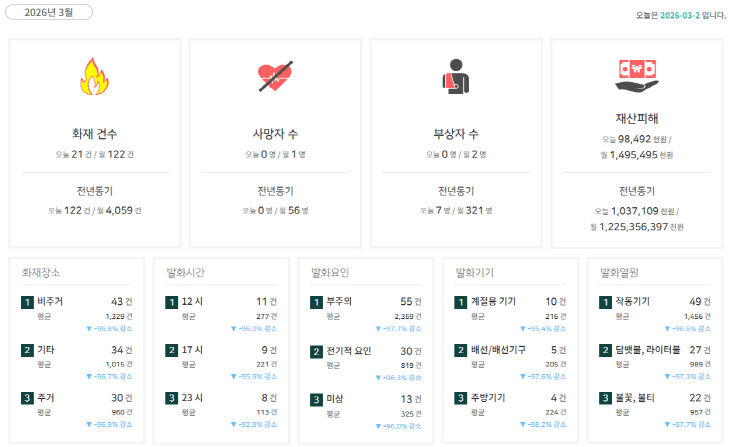This screenshot has width=730, height=447.
Task: Click the injured person icon
Action: pyautogui.click(x=455, y=78)
